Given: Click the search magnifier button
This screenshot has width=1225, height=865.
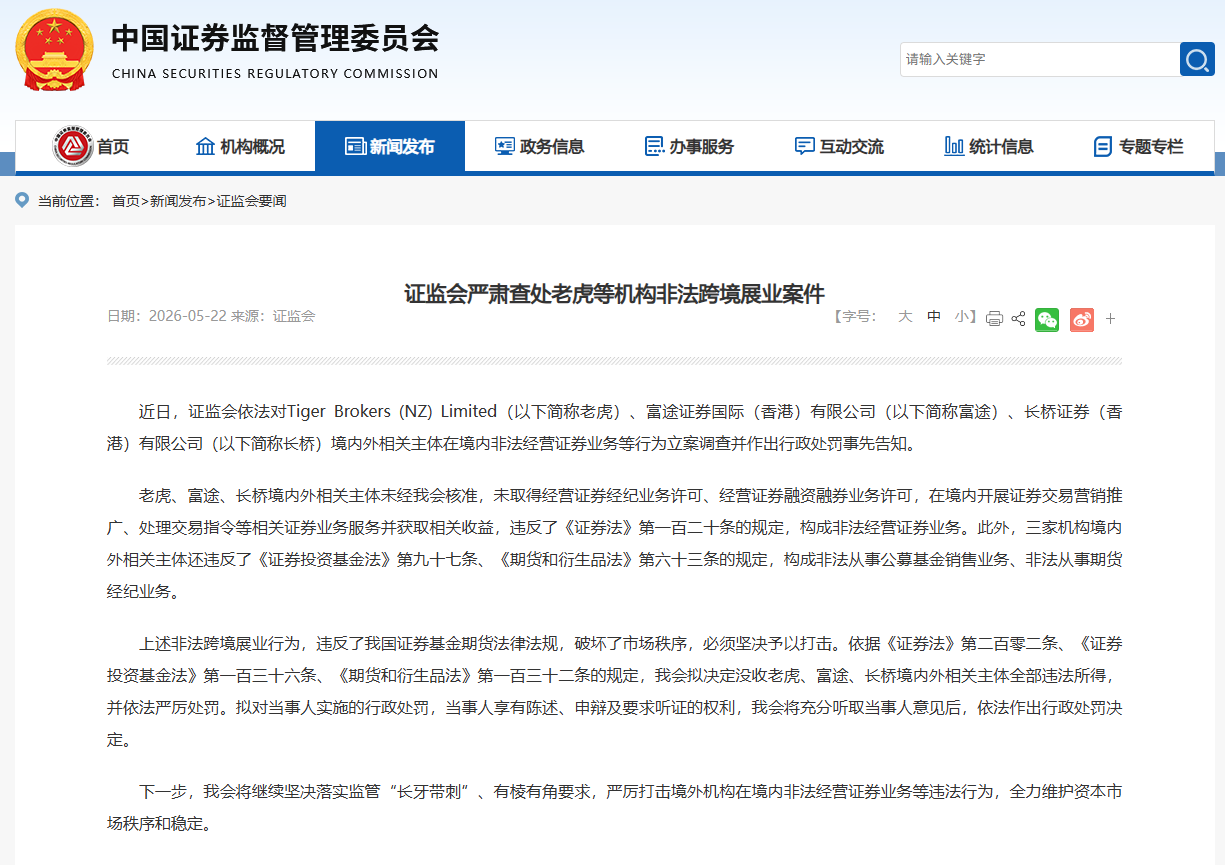Looking at the screenshot, I should (1197, 59).
